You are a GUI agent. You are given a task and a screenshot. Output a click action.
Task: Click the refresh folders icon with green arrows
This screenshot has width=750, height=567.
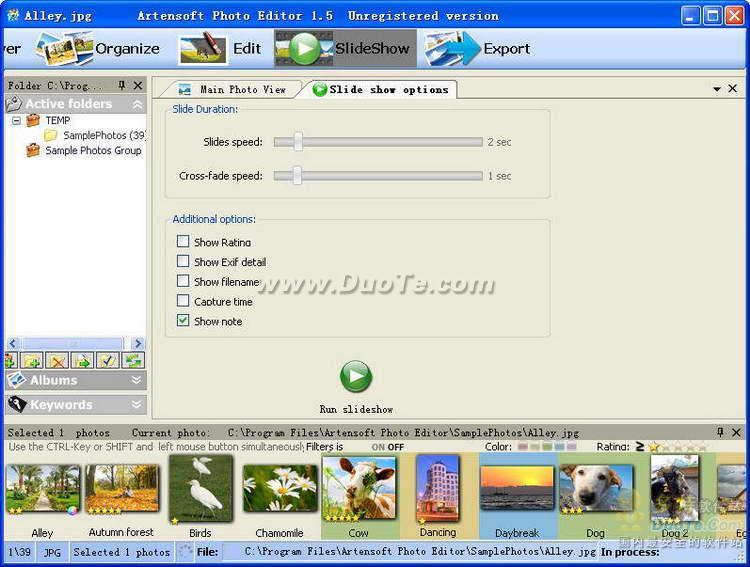(x=133, y=360)
